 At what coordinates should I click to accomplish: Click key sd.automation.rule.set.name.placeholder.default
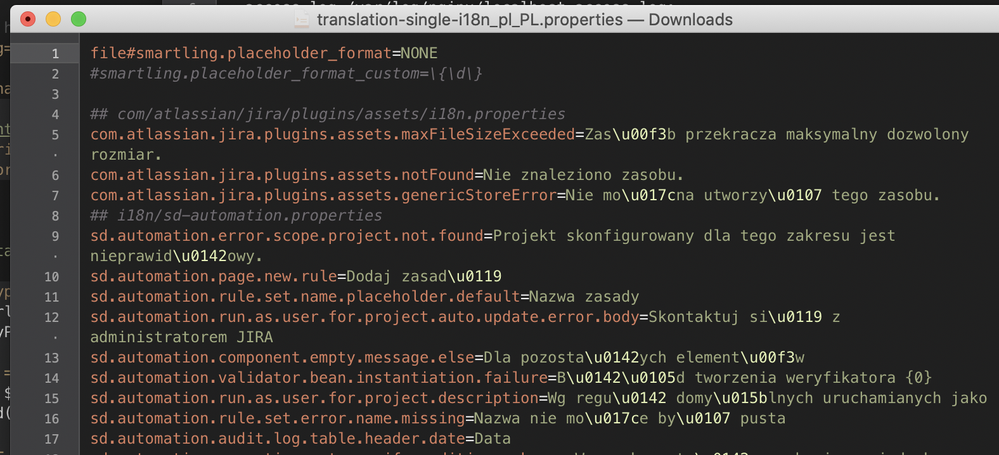[305, 297]
